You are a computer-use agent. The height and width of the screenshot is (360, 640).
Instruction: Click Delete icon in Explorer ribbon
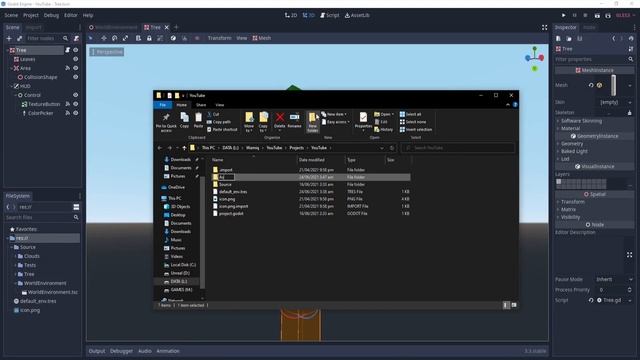coord(280,120)
